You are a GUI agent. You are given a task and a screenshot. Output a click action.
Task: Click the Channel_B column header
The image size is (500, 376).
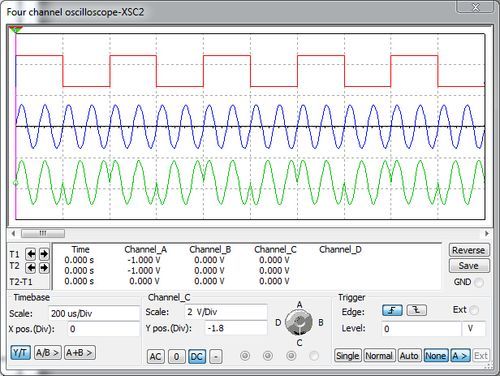[x=210, y=249]
